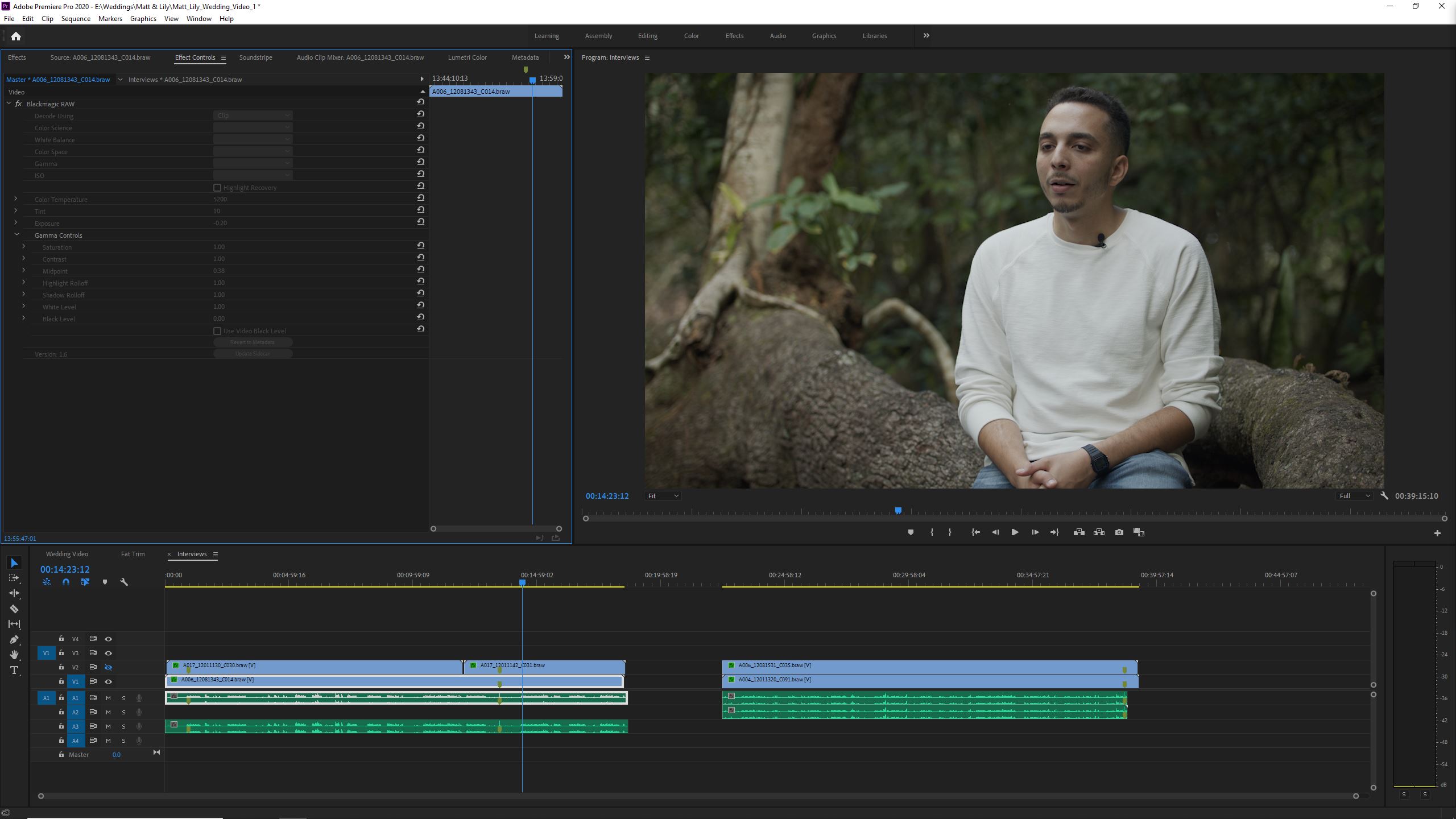Mute audio track A1
This screenshot has width=1456, height=819.
point(108,698)
